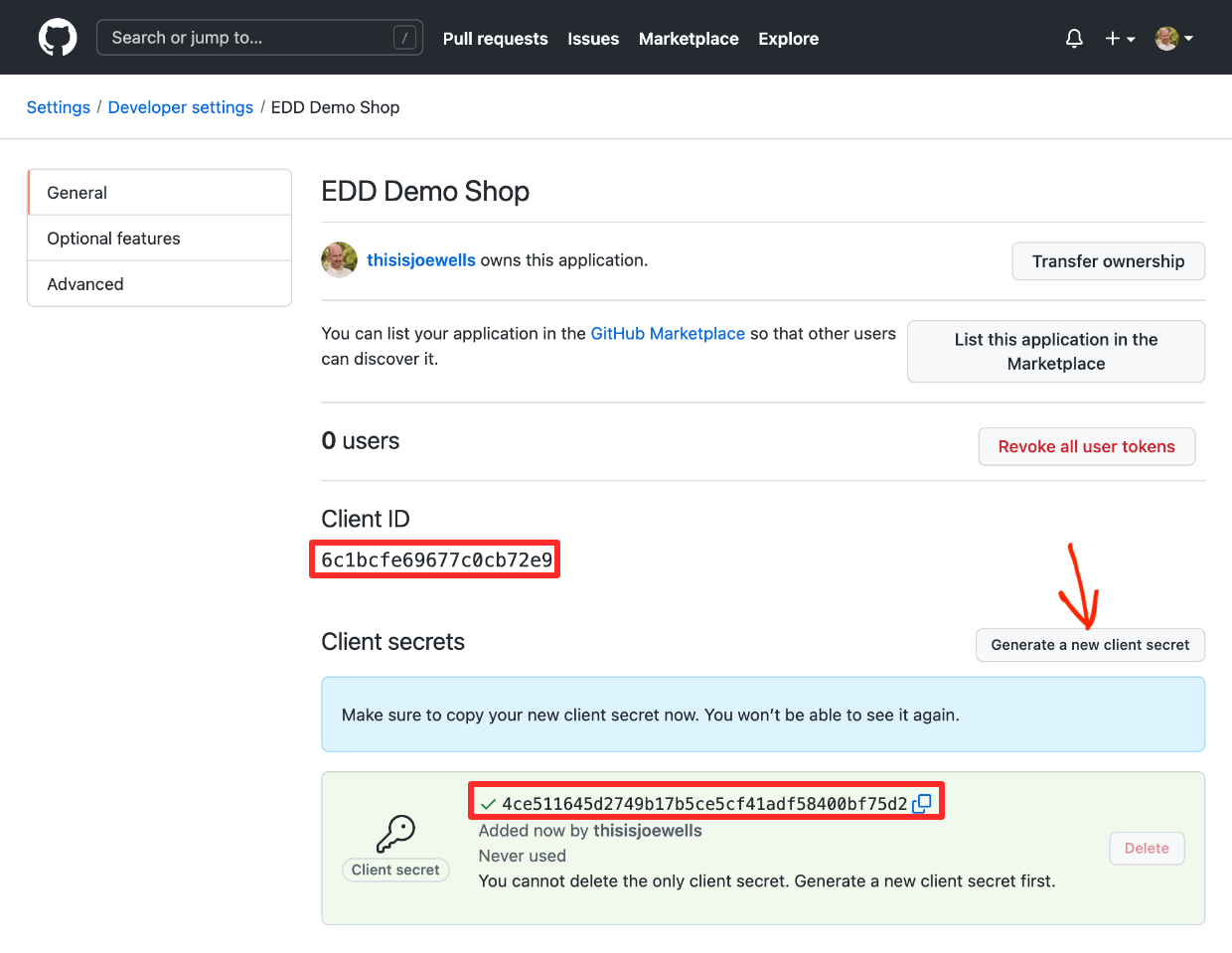Click the EDD Demo Shop breadcrumb text

click(x=336, y=107)
